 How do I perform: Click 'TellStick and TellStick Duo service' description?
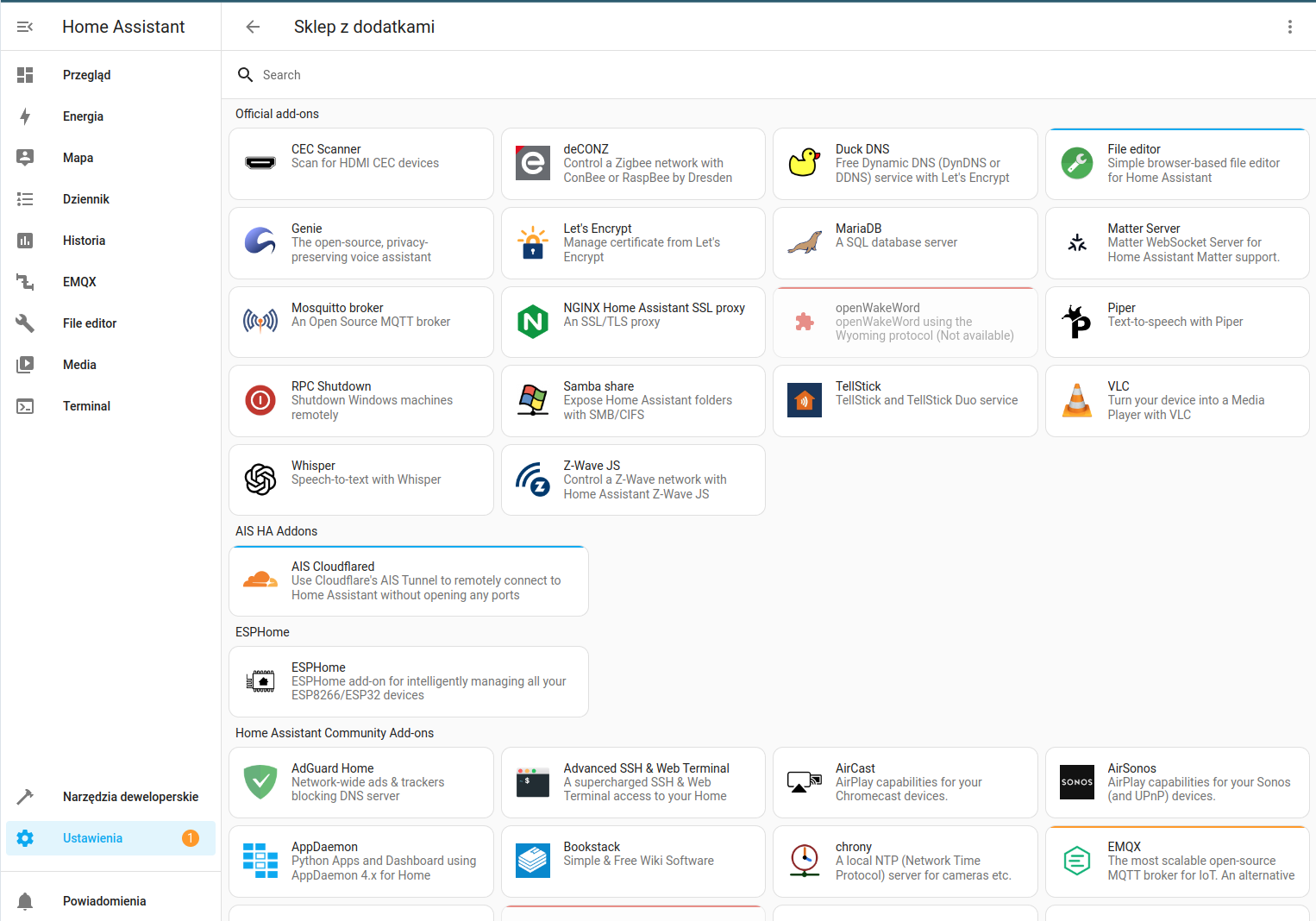coord(927,400)
